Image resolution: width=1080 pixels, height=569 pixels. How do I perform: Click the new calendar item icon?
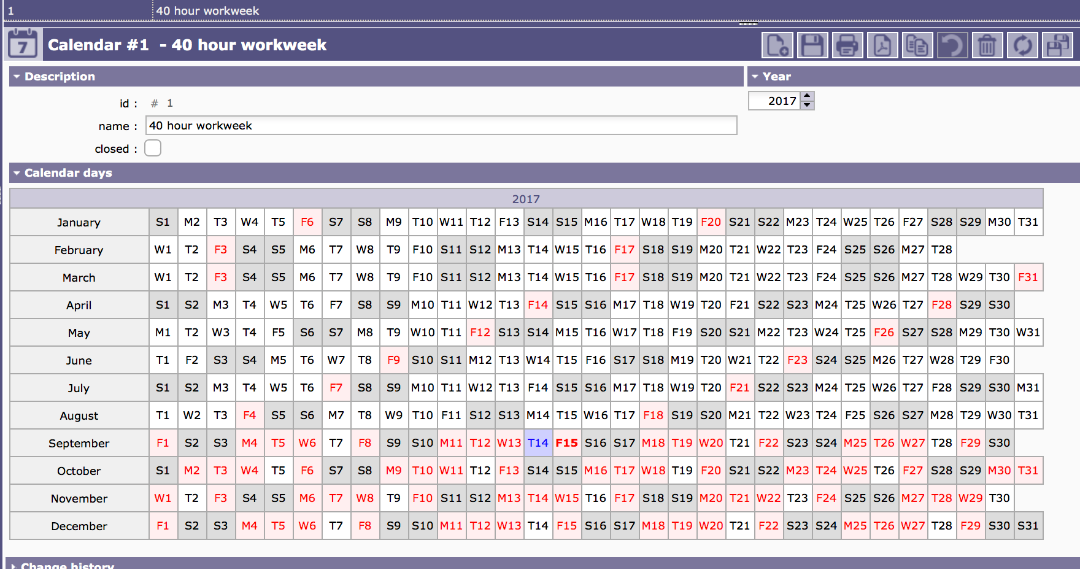777,45
